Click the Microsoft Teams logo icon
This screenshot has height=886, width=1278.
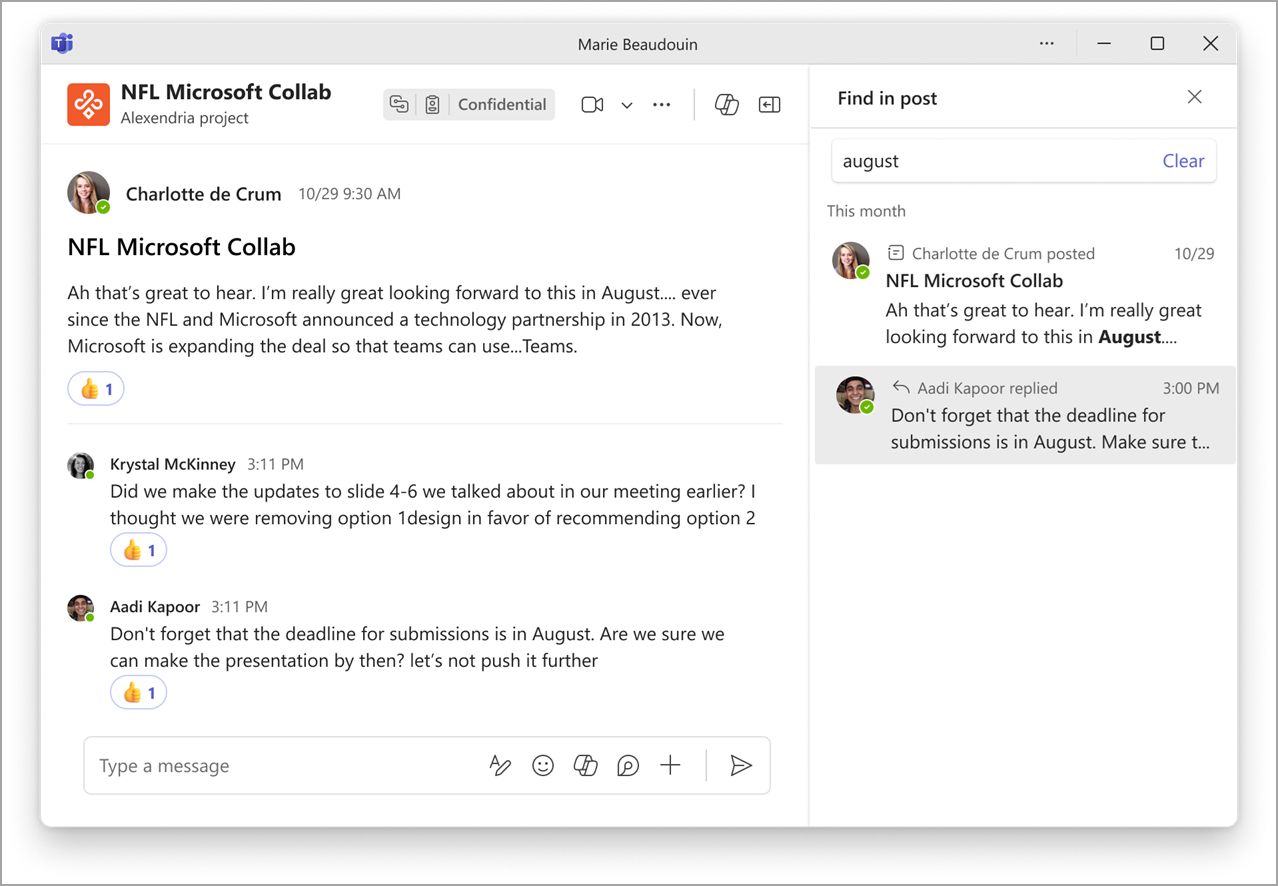[x=62, y=44]
